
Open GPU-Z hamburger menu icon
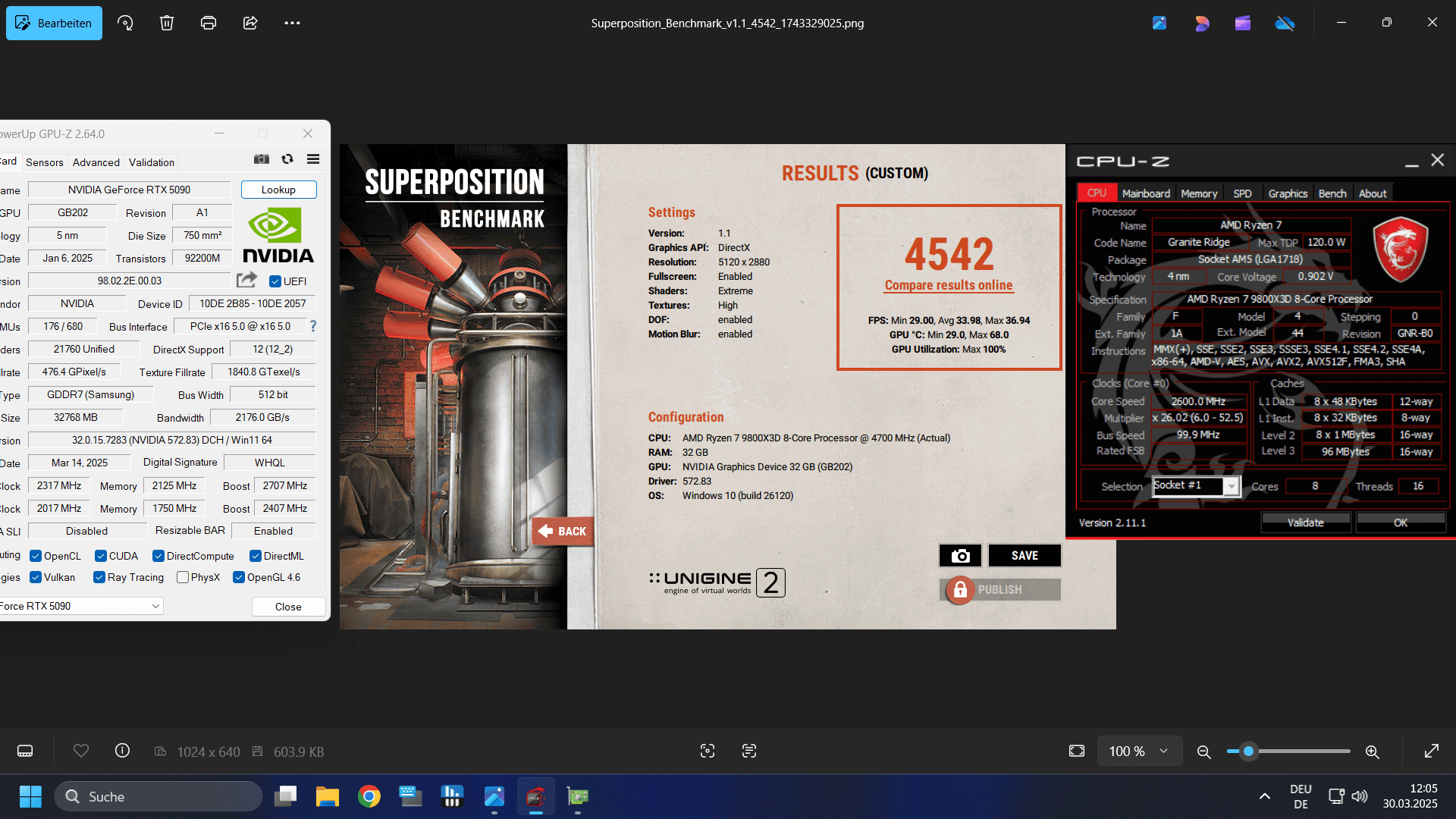pos(313,159)
